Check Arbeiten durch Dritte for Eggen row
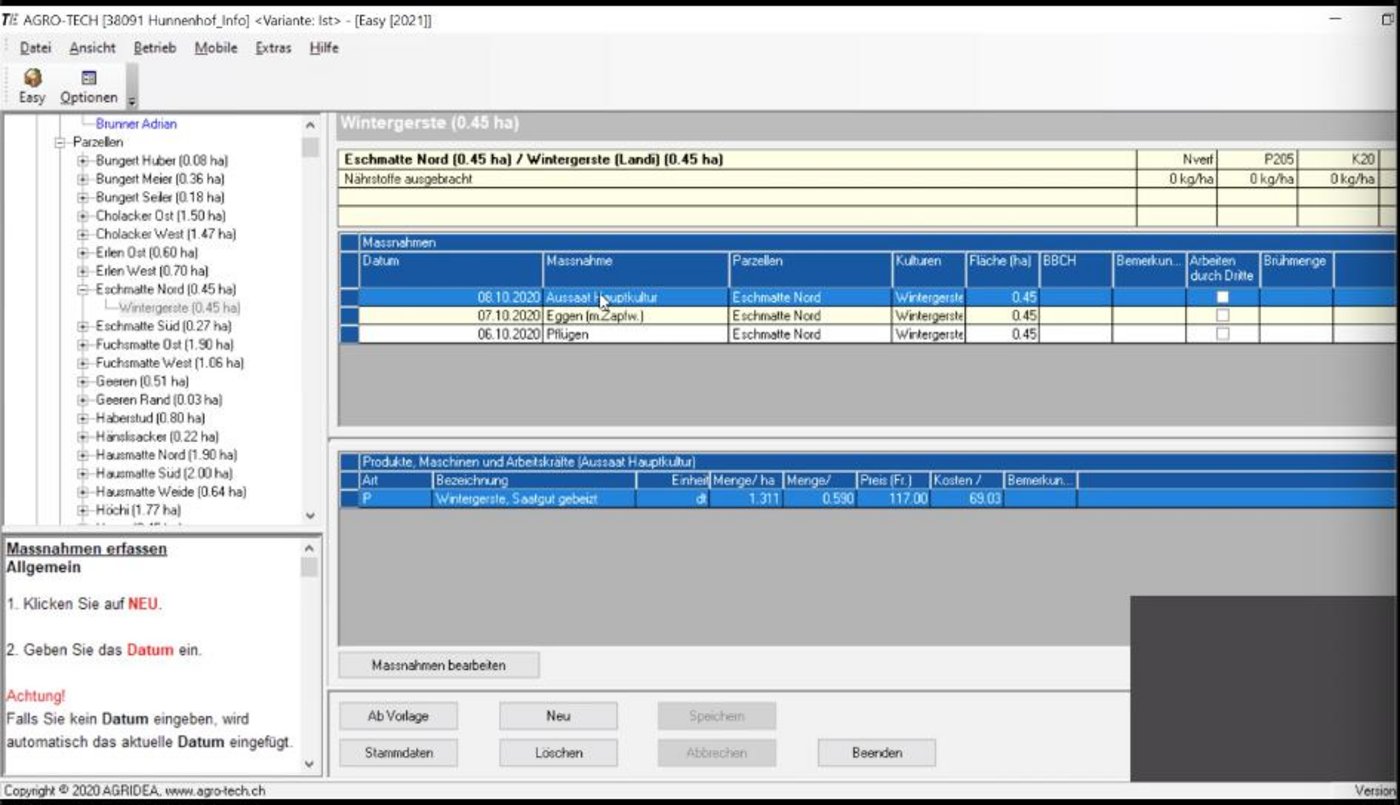 pyautogui.click(x=1222, y=316)
